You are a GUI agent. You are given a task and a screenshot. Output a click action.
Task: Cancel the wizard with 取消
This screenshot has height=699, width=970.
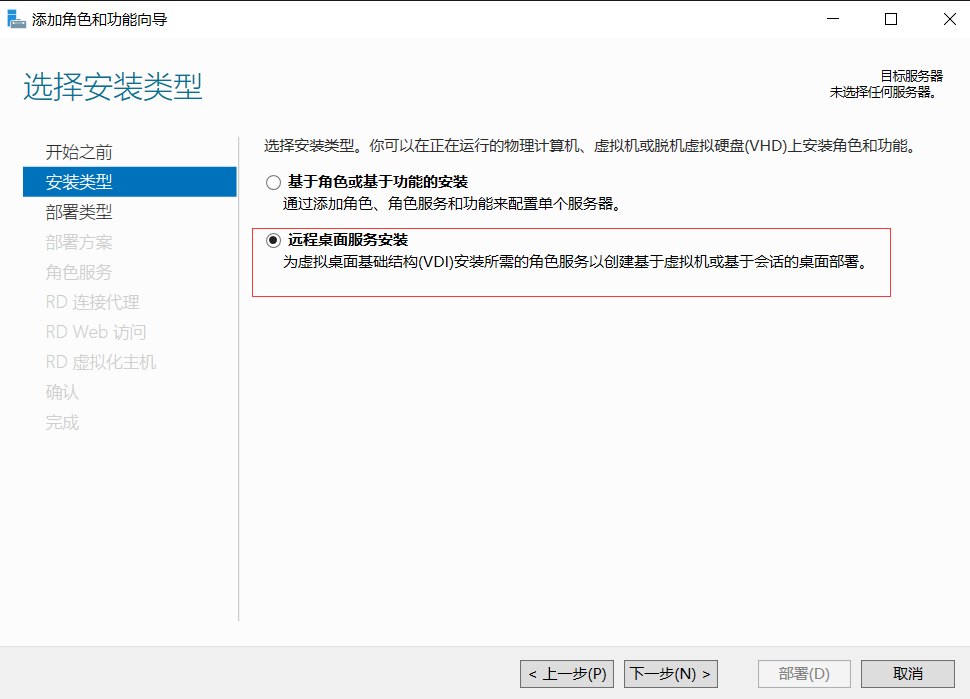(908, 674)
